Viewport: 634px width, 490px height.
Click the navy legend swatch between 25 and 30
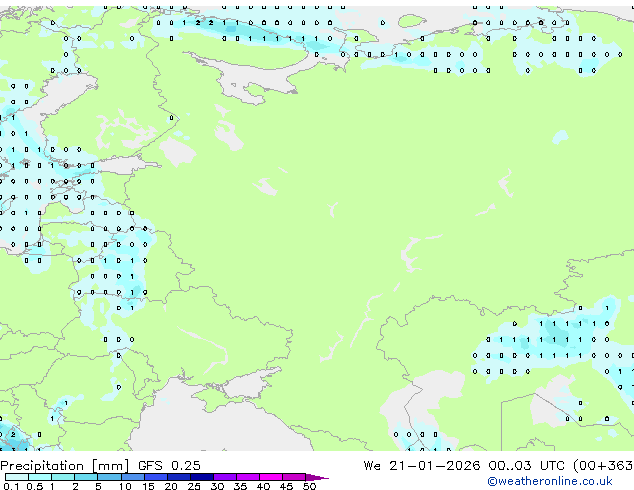[201, 477]
